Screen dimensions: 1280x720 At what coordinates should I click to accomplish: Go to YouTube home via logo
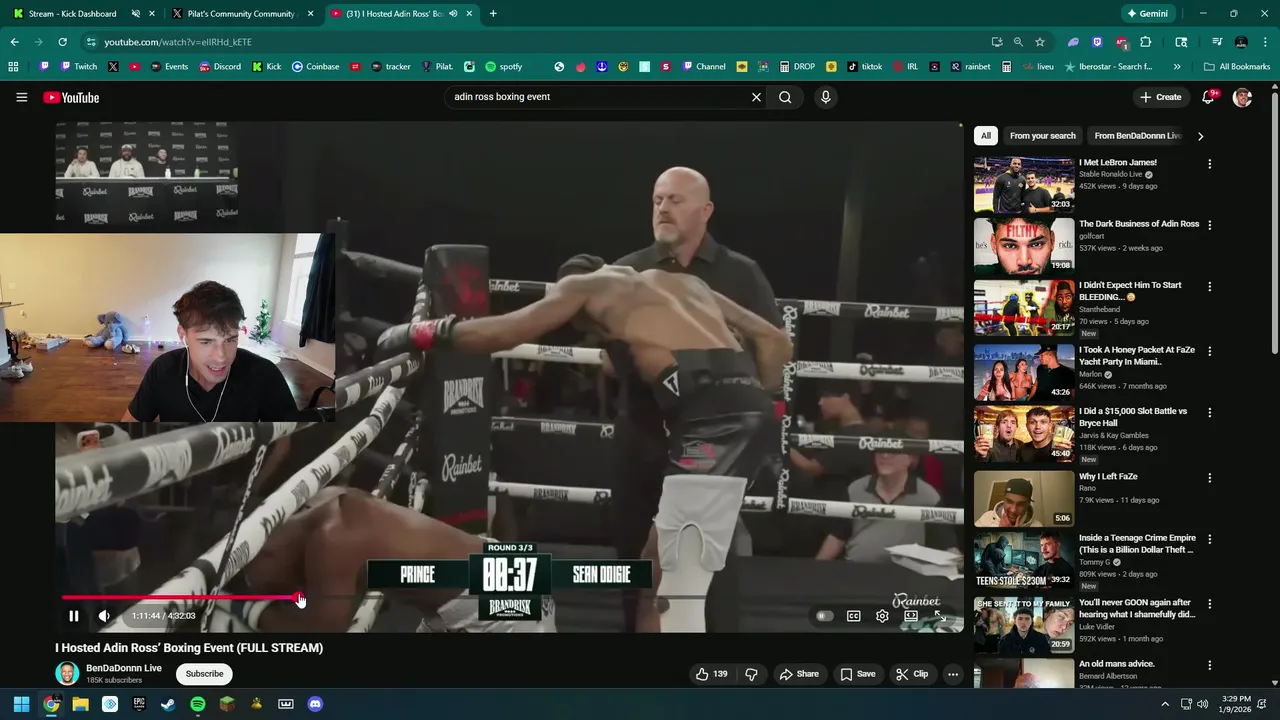[x=71, y=97]
